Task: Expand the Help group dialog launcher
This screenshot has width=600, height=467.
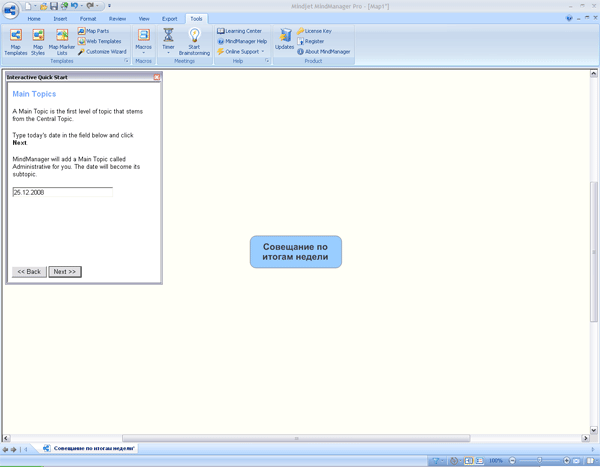Action: (x=267, y=61)
